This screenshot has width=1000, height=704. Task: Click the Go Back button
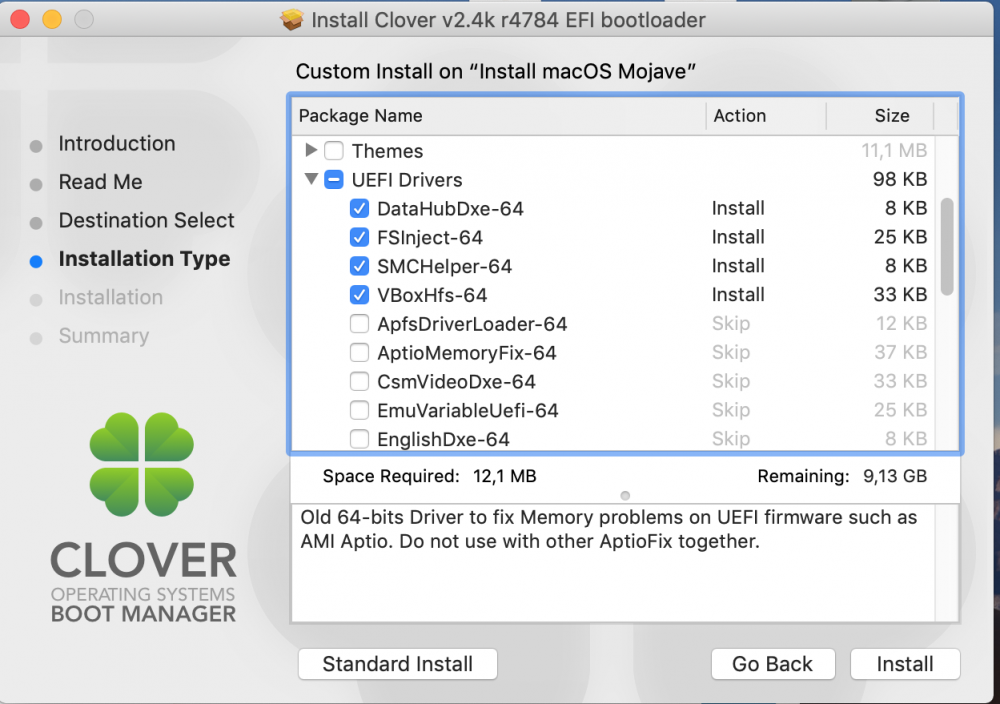[772, 664]
